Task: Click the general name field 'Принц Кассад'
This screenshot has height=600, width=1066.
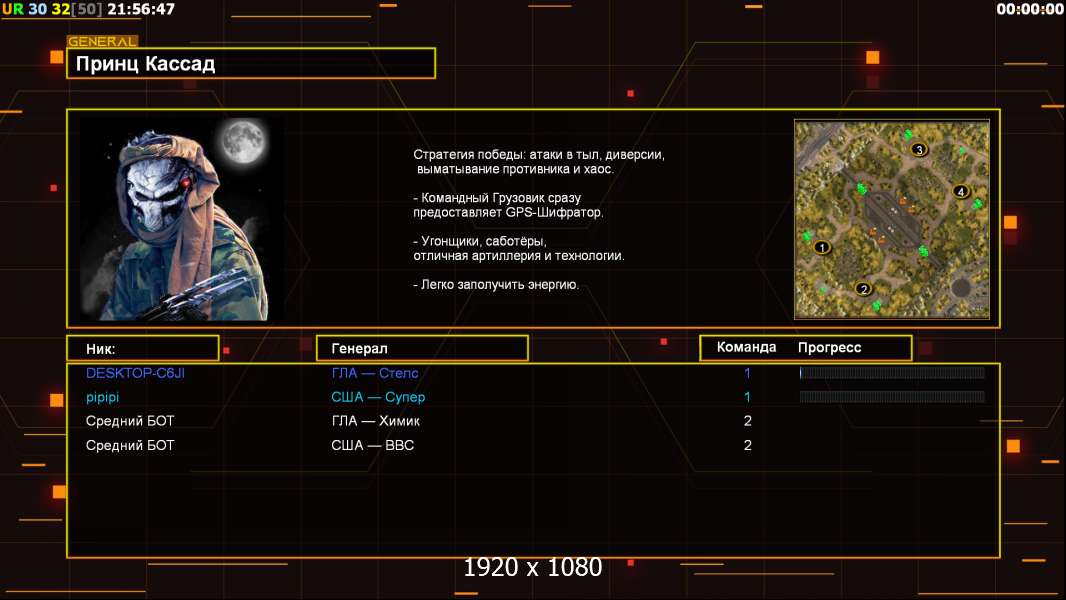Action: pyautogui.click(x=251, y=63)
